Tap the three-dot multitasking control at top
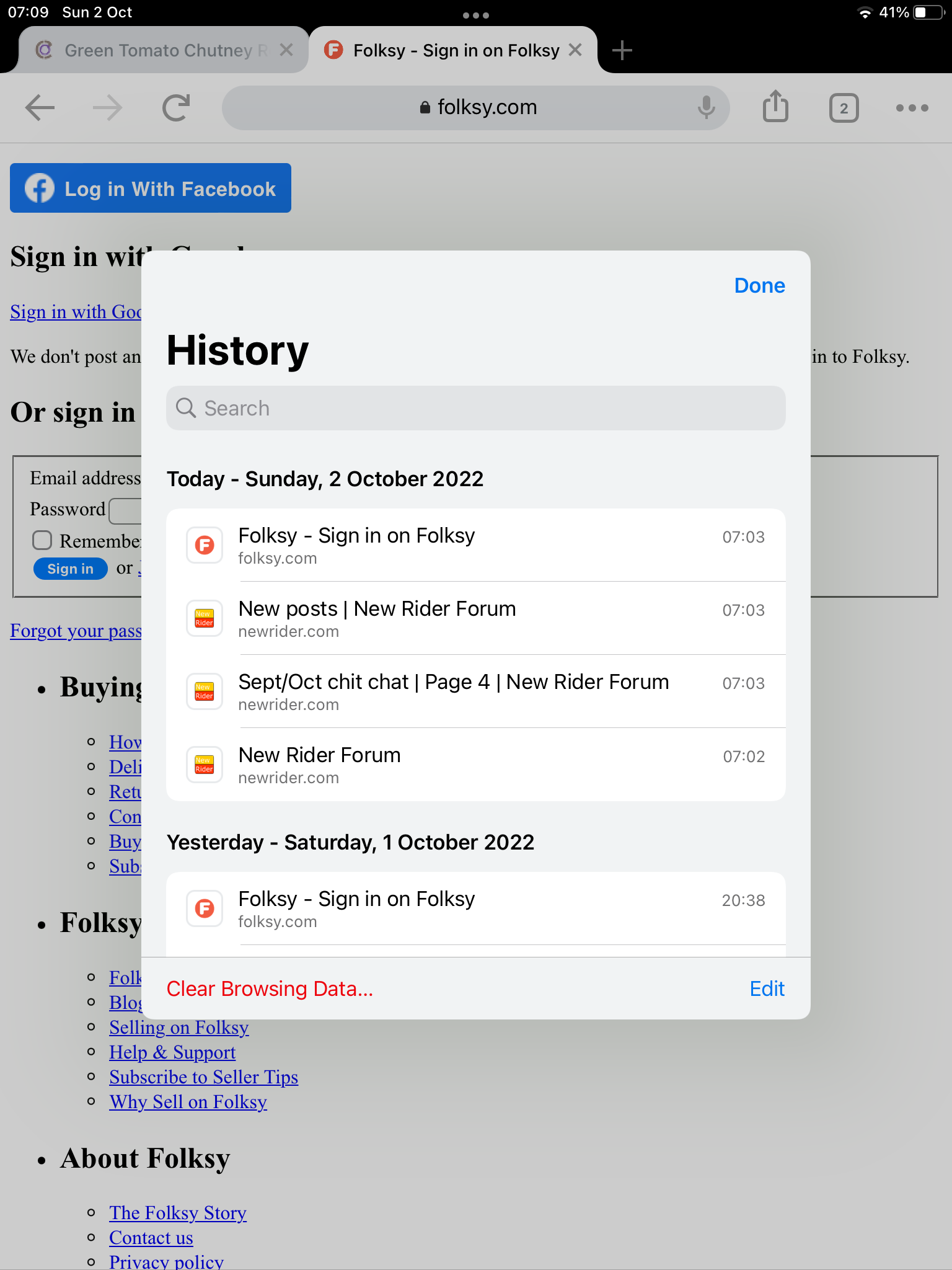This screenshot has height=1270, width=952. pyautogui.click(x=476, y=15)
